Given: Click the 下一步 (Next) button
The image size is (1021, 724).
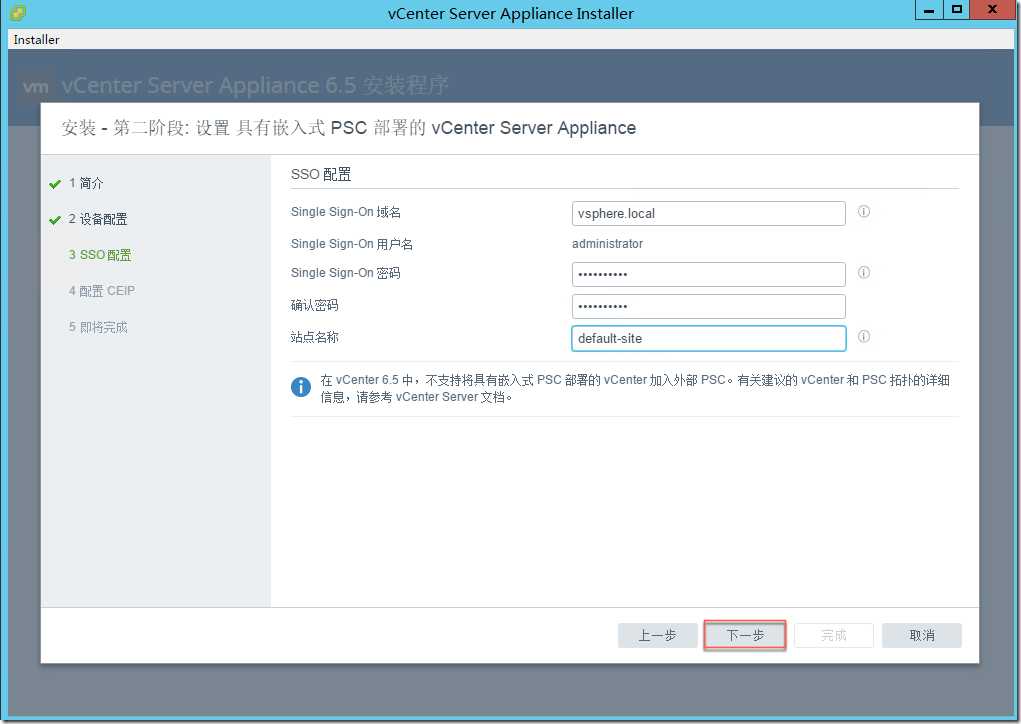Looking at the screenshot, I should pyautogui.click(x=745, y=635).
